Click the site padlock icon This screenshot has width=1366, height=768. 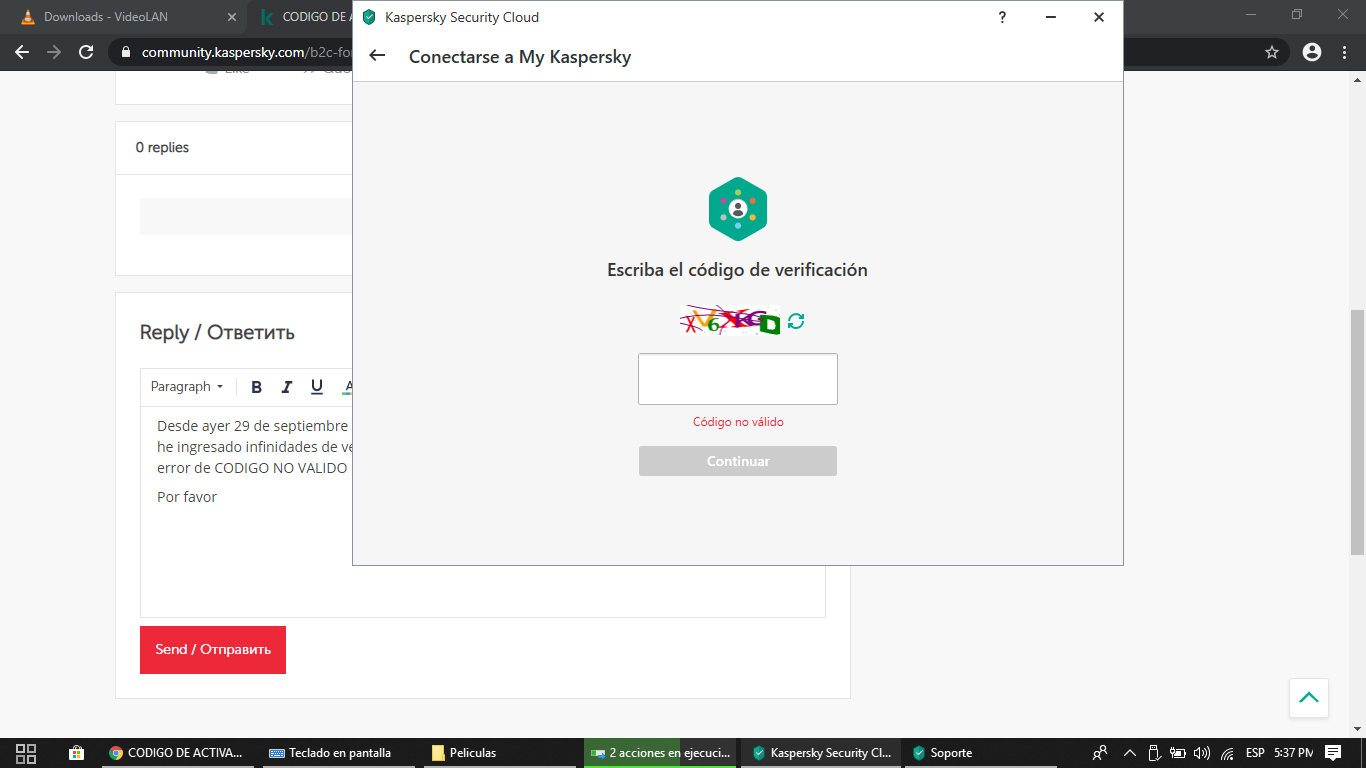[x=126, y=52]
